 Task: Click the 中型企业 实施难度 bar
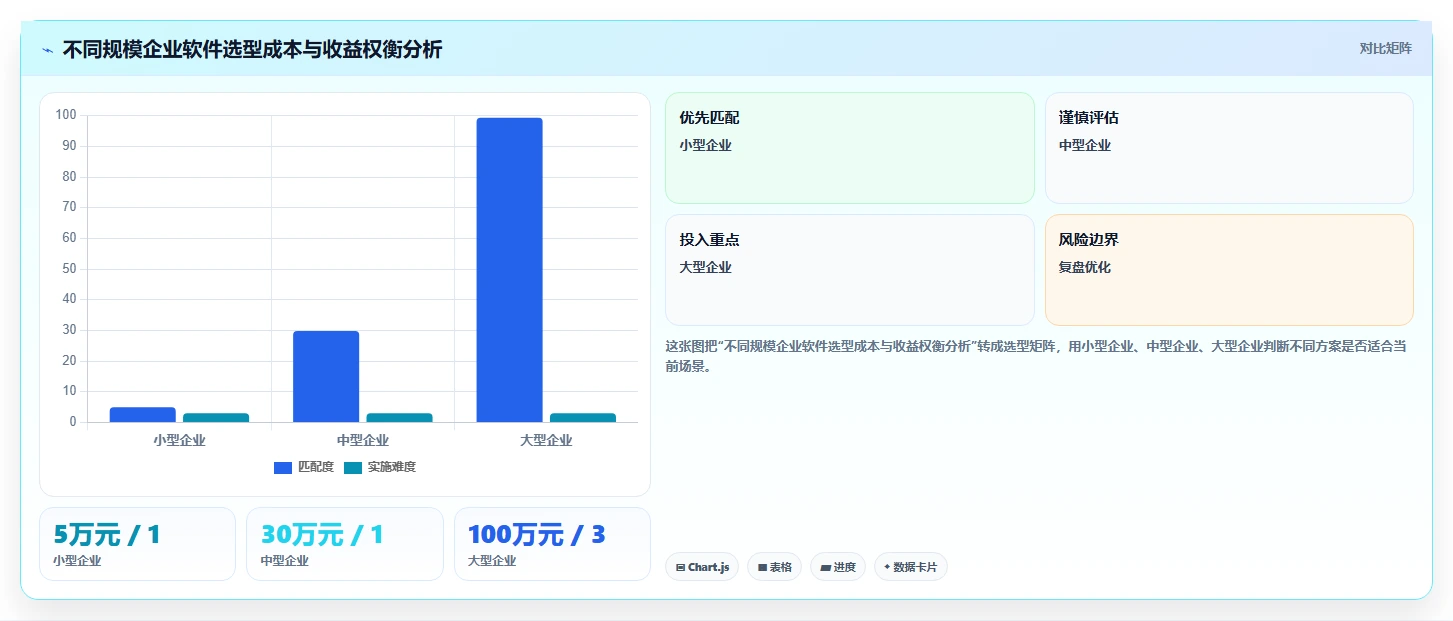coord(399,418)
